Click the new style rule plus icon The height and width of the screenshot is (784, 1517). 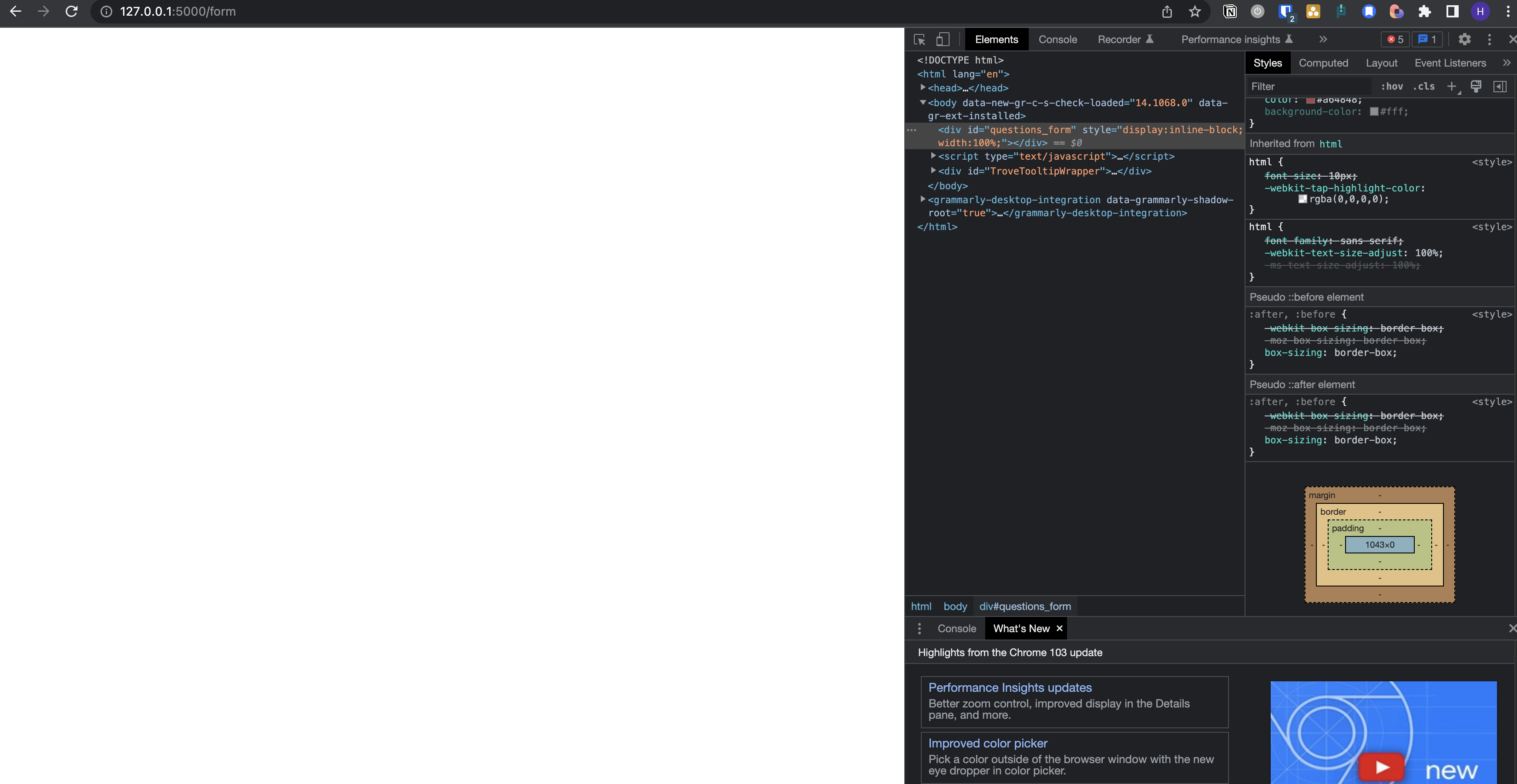pos(1452,87)
